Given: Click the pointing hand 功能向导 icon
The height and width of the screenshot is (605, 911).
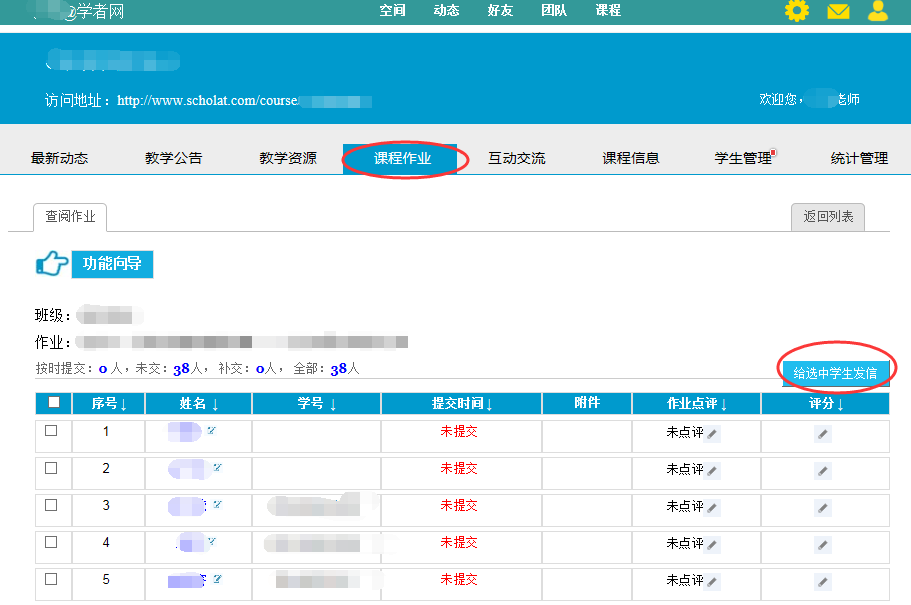Looking at the screenshot, I should (52, 265).
